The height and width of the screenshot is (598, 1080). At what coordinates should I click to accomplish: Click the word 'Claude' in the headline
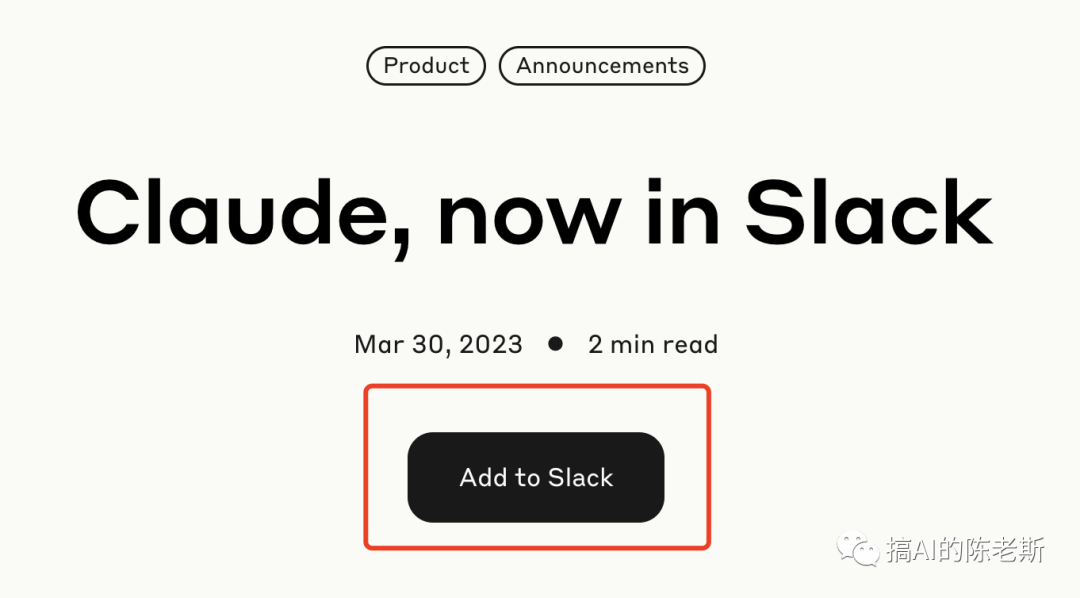232,212
